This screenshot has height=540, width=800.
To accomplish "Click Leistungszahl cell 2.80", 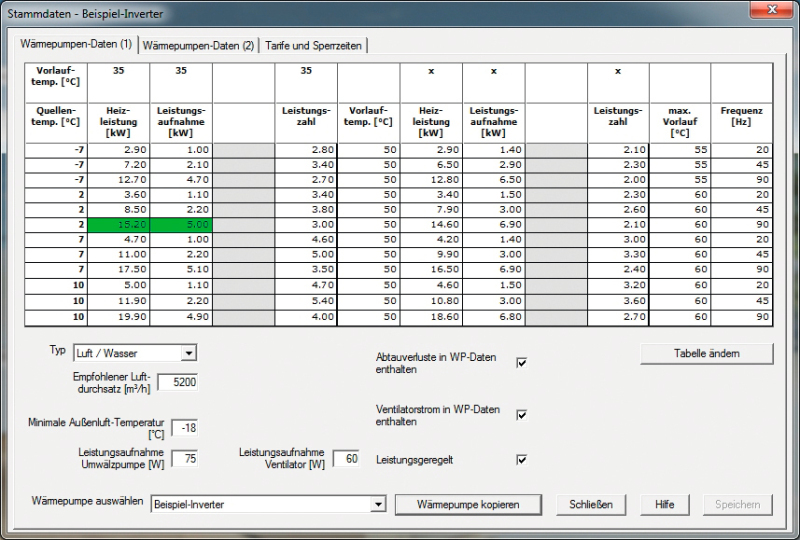I will pyautogui.click(x=306, y=150).
